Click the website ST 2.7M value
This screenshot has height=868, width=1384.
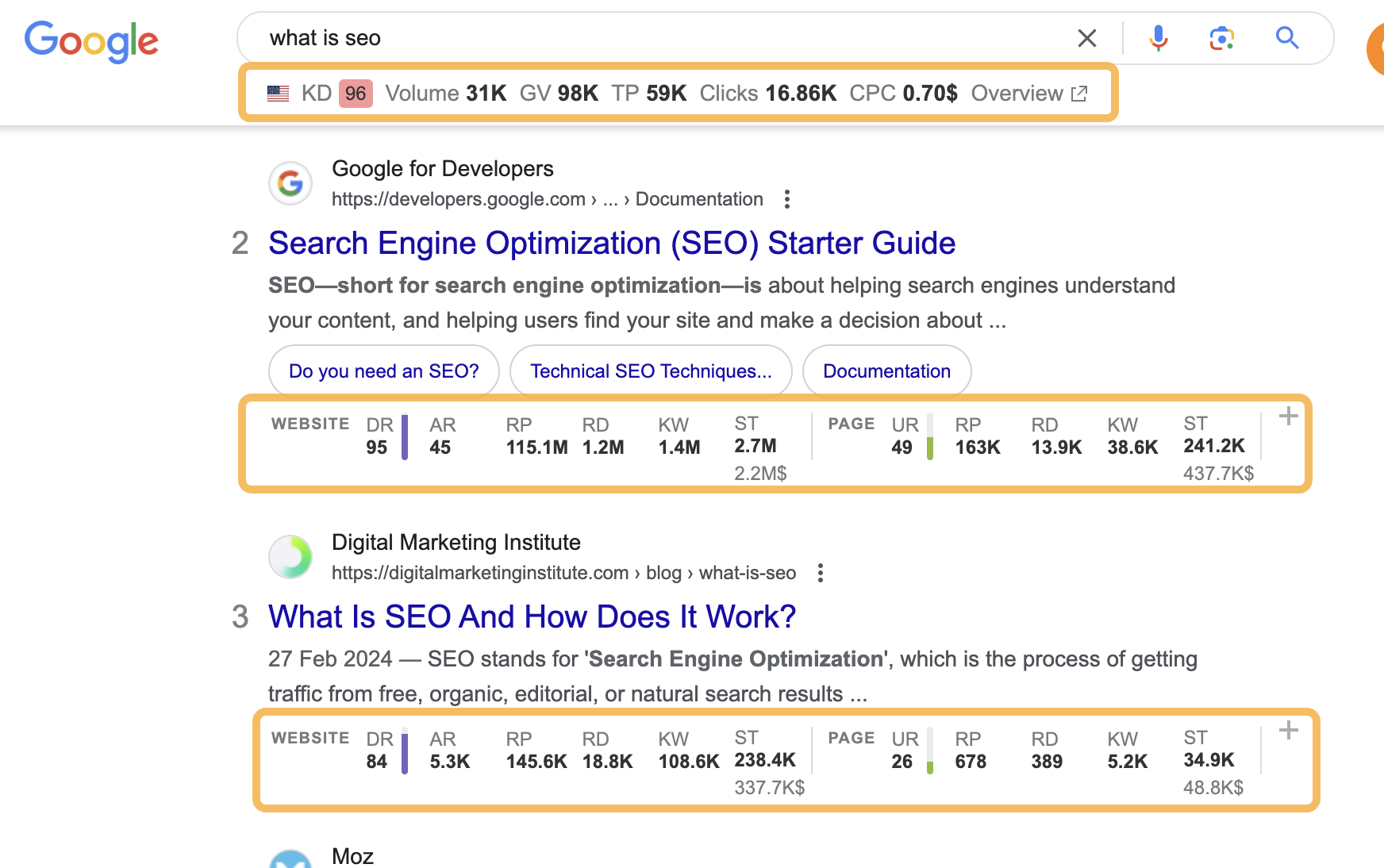coord(755,446)
